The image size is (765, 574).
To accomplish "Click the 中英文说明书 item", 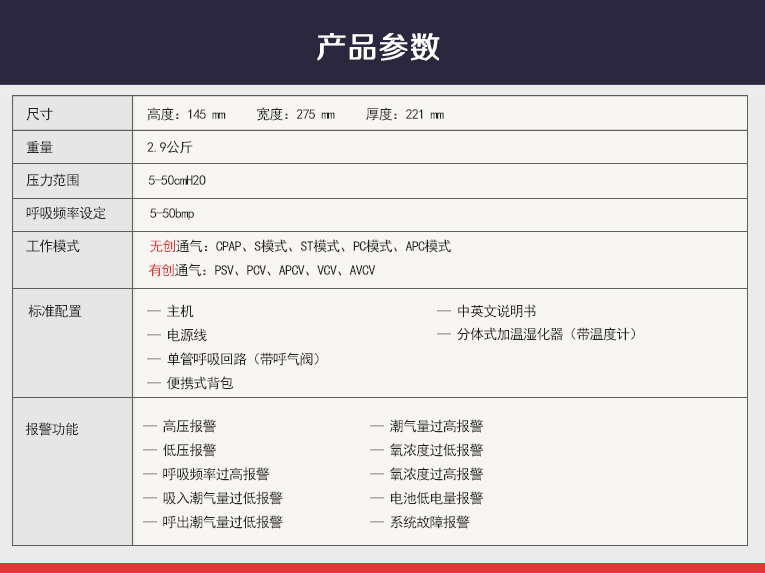I will click(x=496, y=311).
